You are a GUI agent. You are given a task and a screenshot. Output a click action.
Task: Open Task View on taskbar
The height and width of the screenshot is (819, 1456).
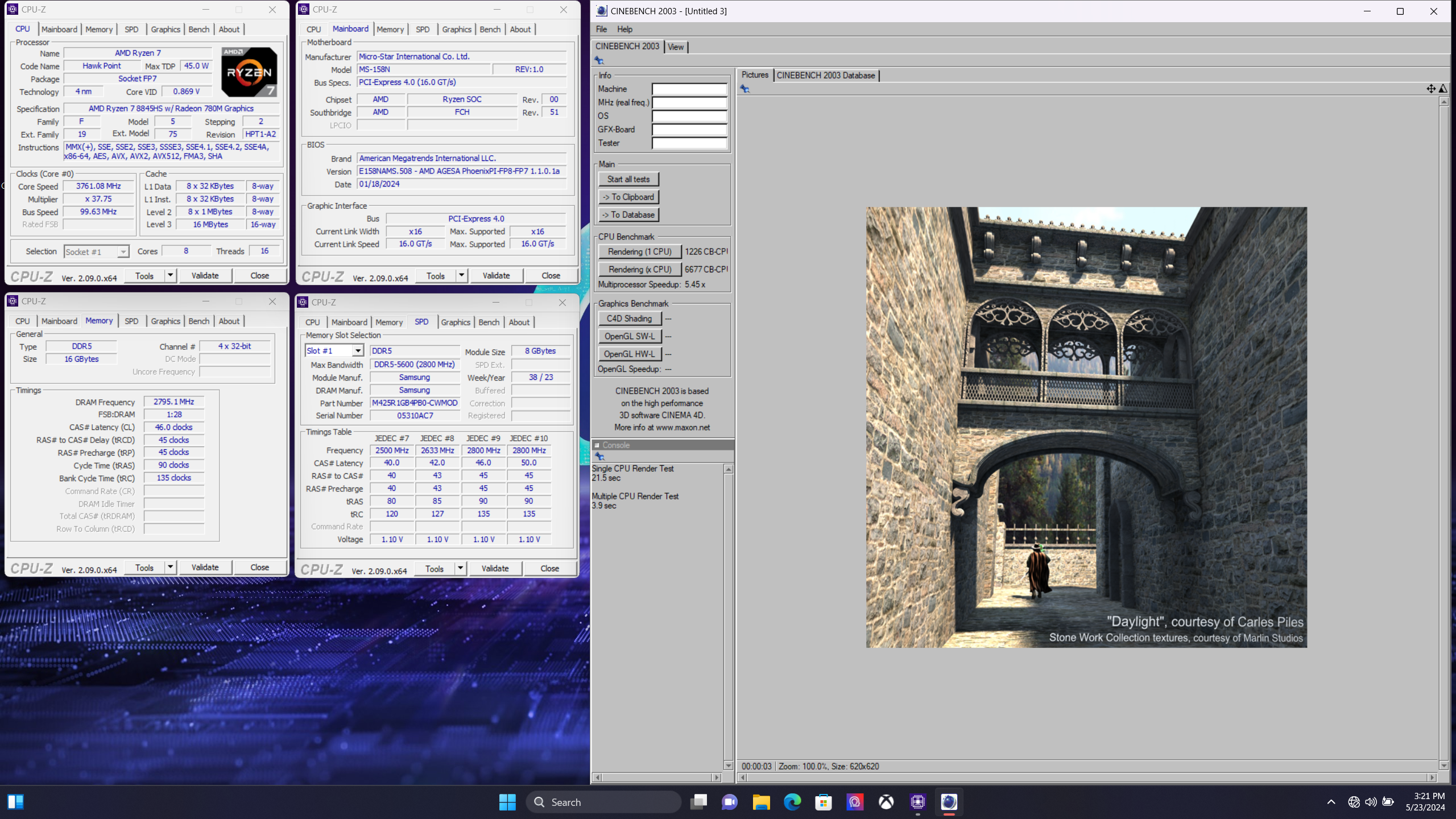[x=698, y=802]
